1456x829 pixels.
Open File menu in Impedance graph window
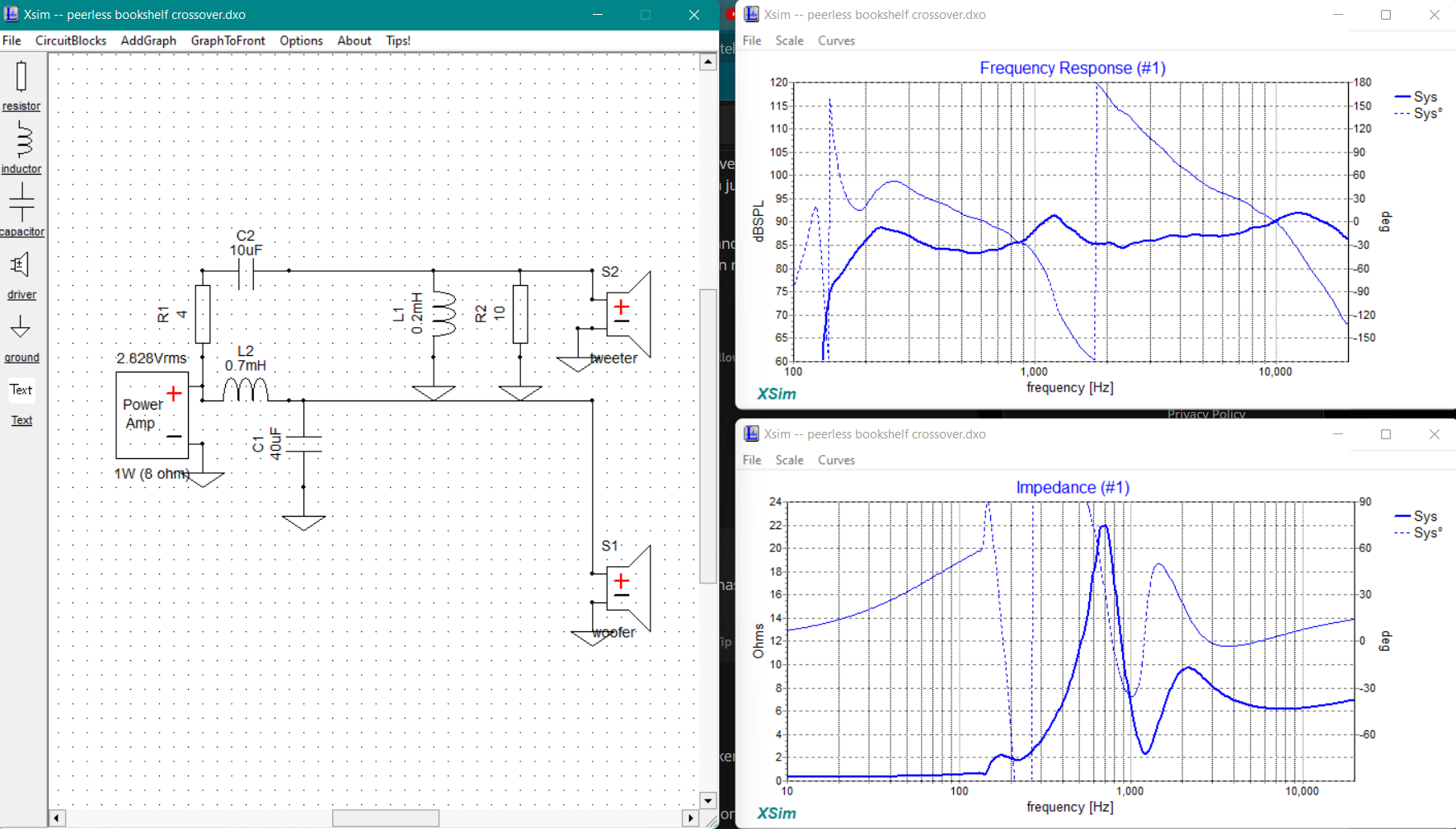pos(752,460)
